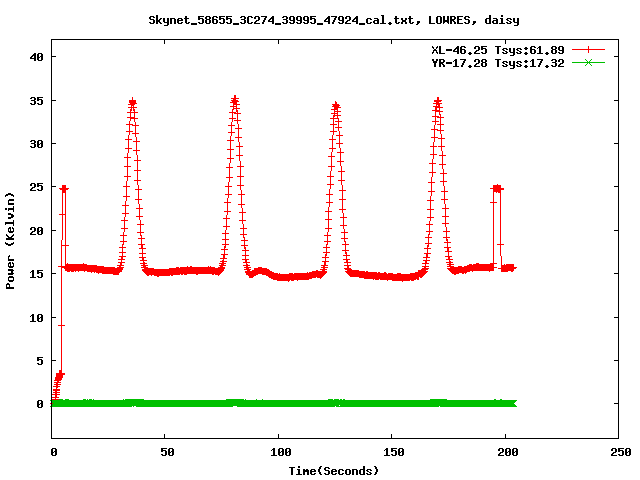640x480 pixels.
Task: Click the x-axis tick label 200
Action: click(508, 452)
